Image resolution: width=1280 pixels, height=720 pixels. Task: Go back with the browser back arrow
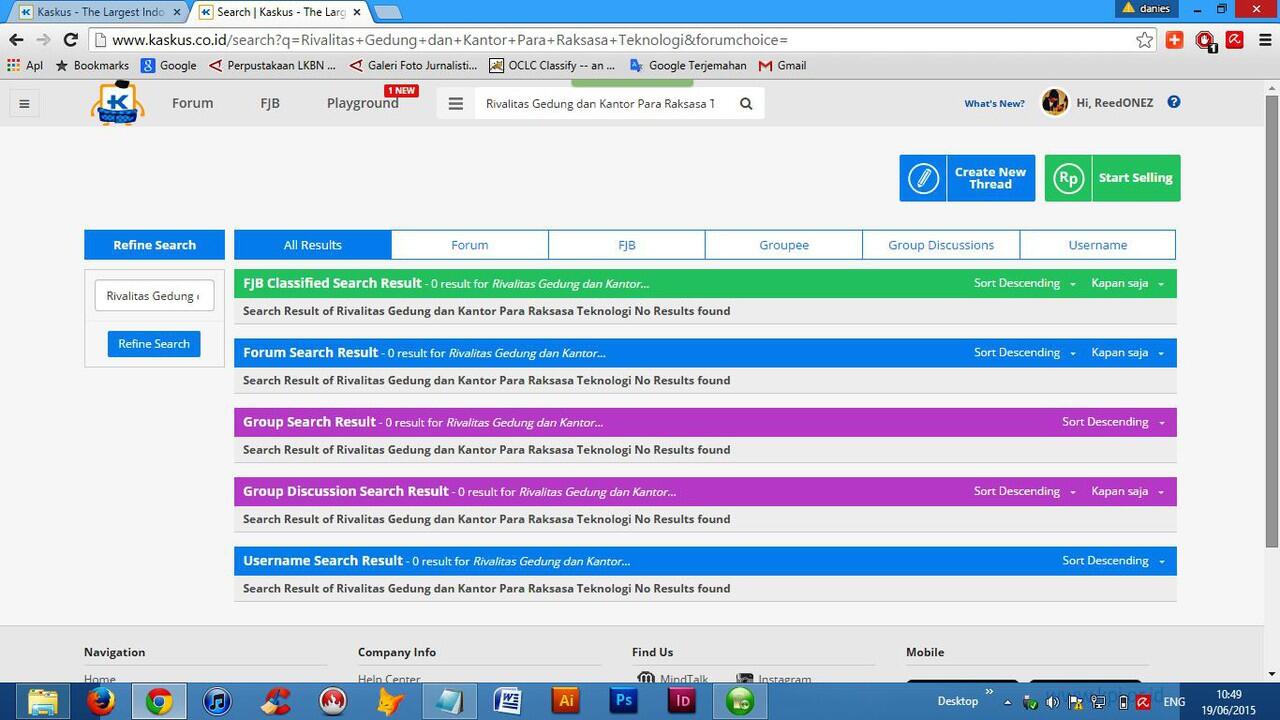(16, 40)
